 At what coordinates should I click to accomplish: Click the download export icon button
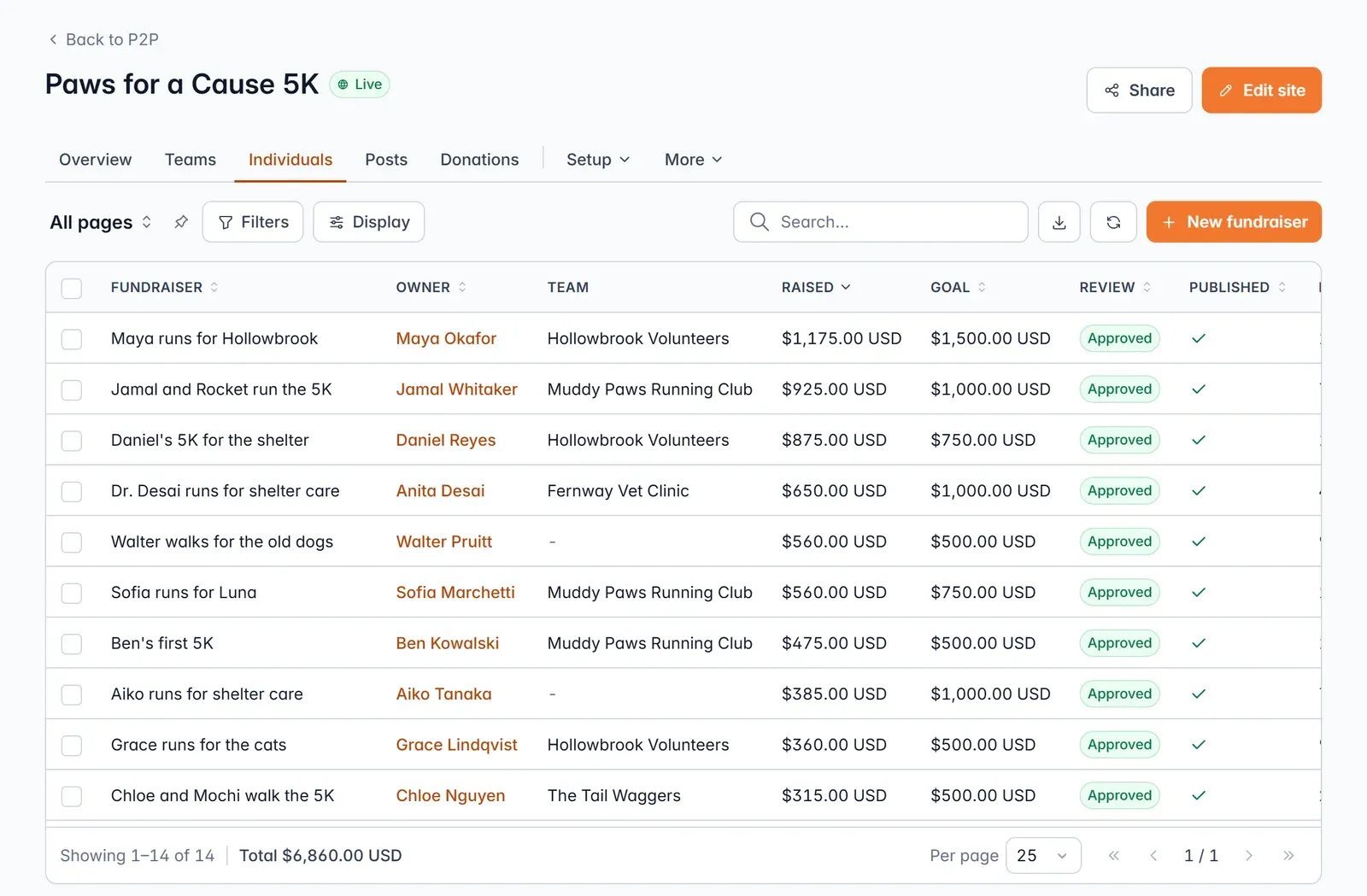tap(1059, 222)
